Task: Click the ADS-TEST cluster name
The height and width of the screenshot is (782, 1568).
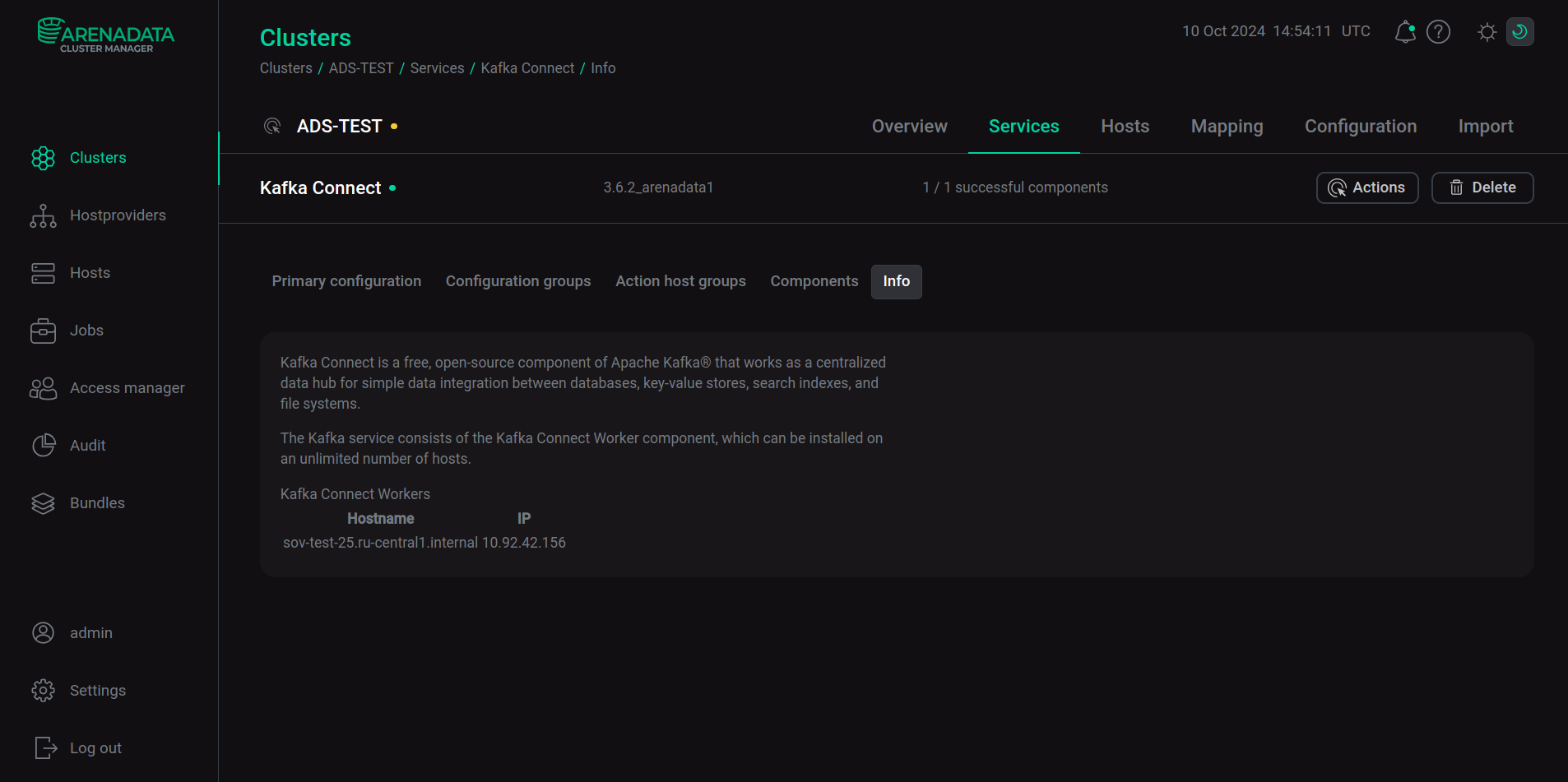Action: coord(339,127)
